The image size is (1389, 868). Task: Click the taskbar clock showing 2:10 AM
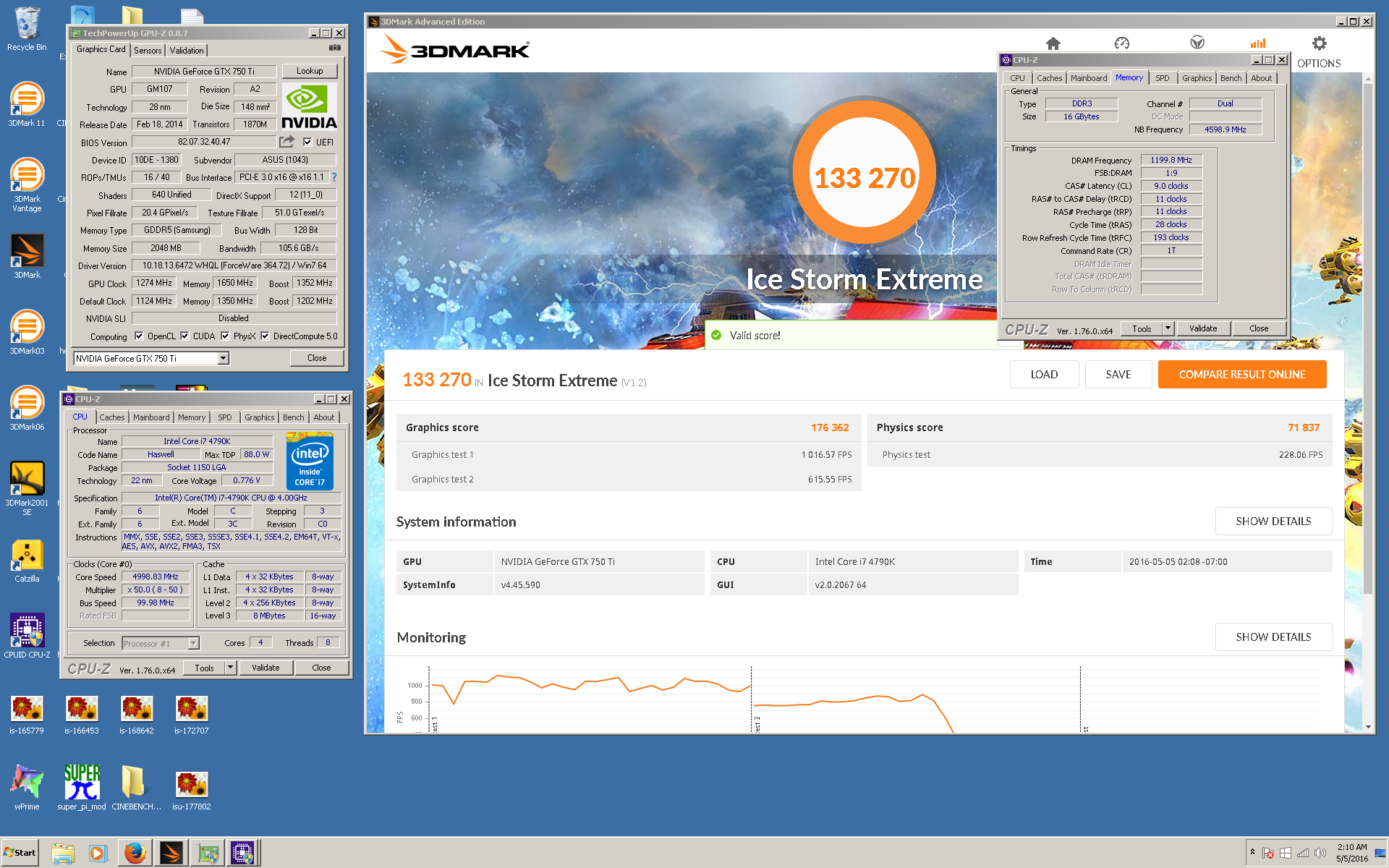1351,853
